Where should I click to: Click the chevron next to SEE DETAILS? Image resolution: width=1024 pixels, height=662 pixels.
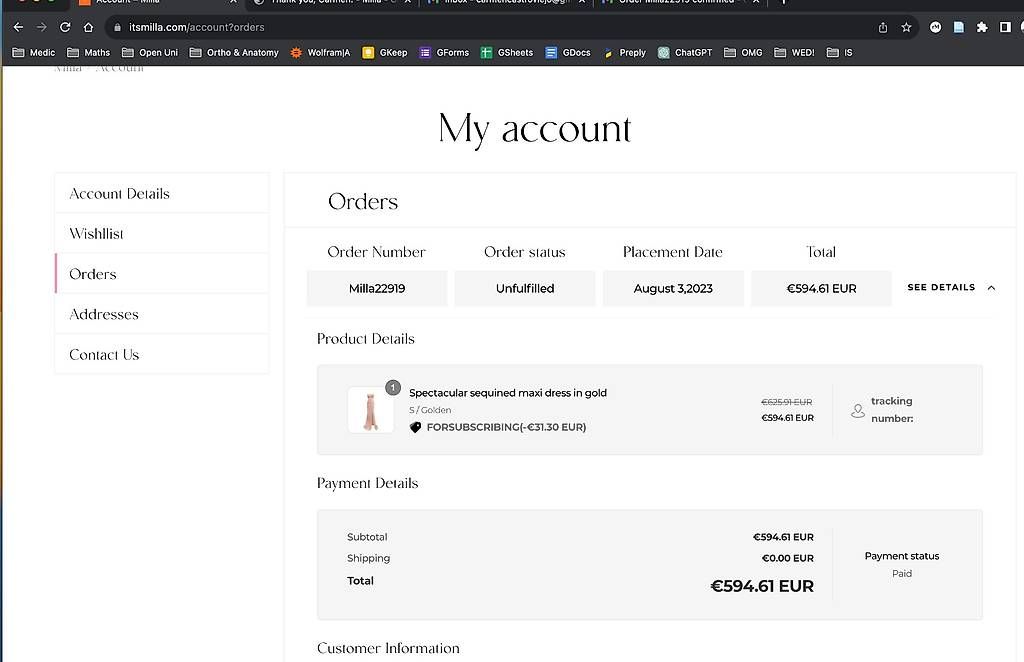tap(991, 287)
